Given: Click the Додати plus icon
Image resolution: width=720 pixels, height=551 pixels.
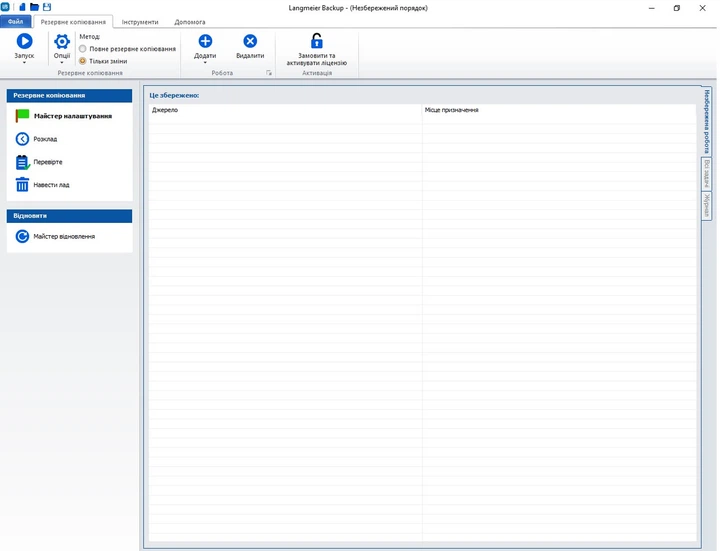Looking at the screenshot, I should [205, 41].
